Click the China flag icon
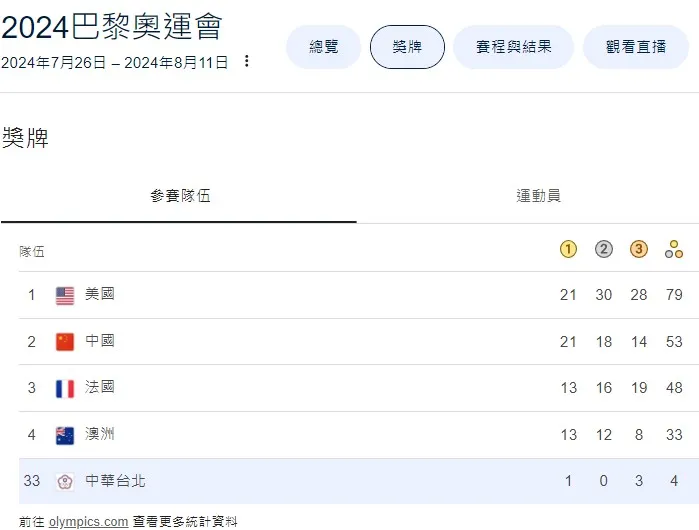The width and height of the screenshot is (699, 530). (x=65, y=342)
